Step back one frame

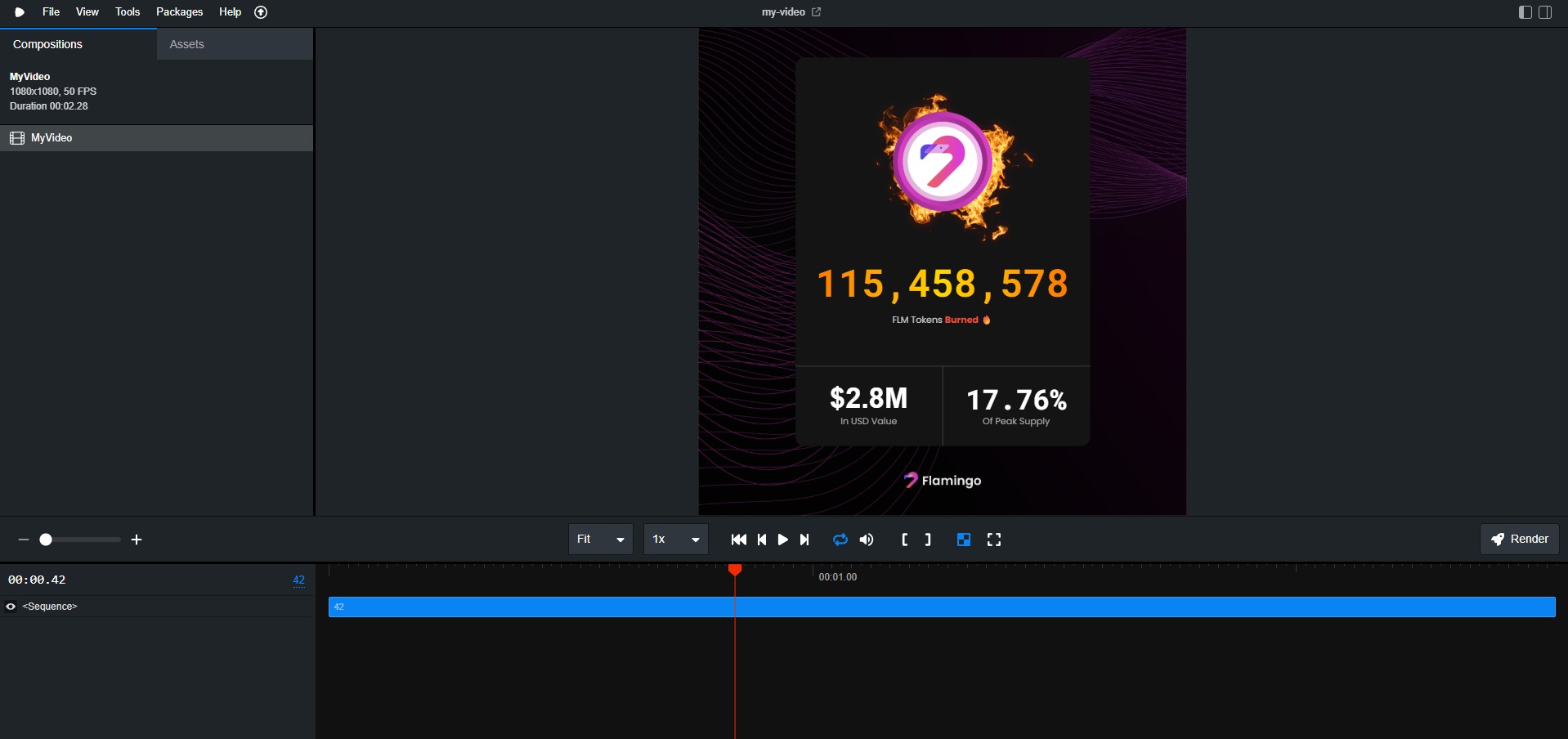tap(762, 540)
